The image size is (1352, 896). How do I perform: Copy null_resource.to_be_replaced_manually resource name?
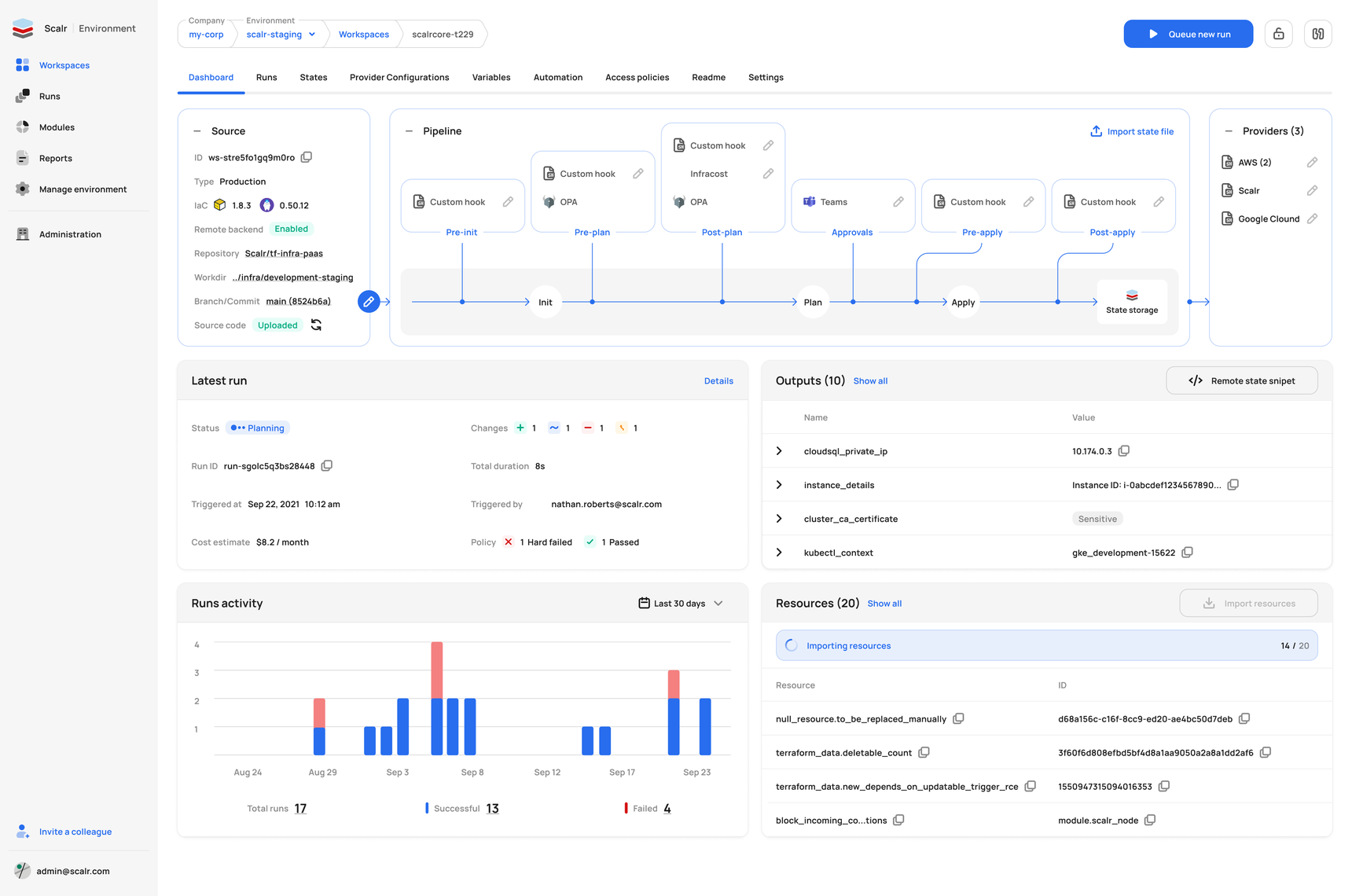coord(959,719)
